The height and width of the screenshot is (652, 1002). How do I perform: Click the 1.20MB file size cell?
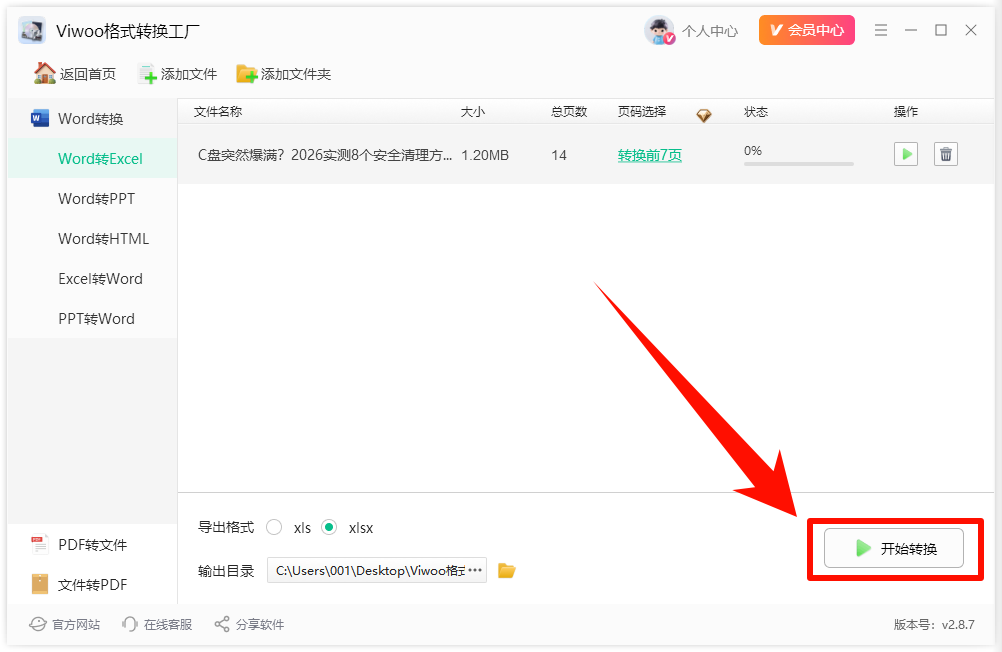click(485, 155)
